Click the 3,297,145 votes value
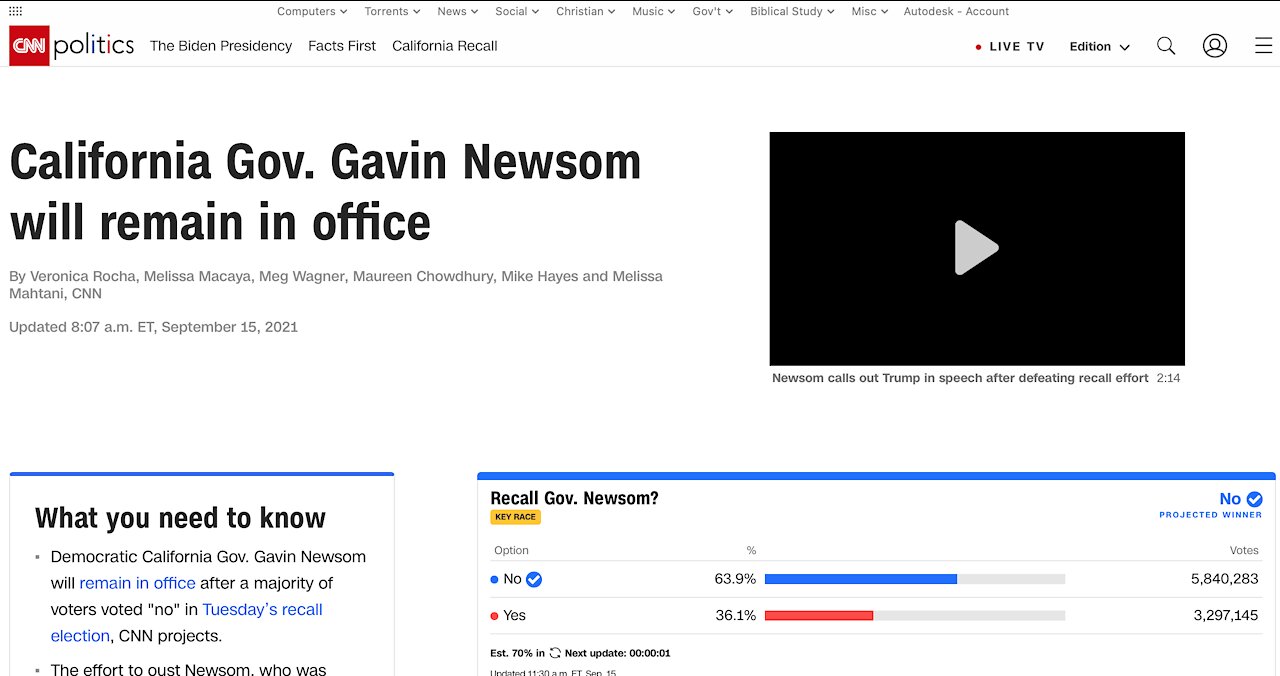 tap(1226, 615)
